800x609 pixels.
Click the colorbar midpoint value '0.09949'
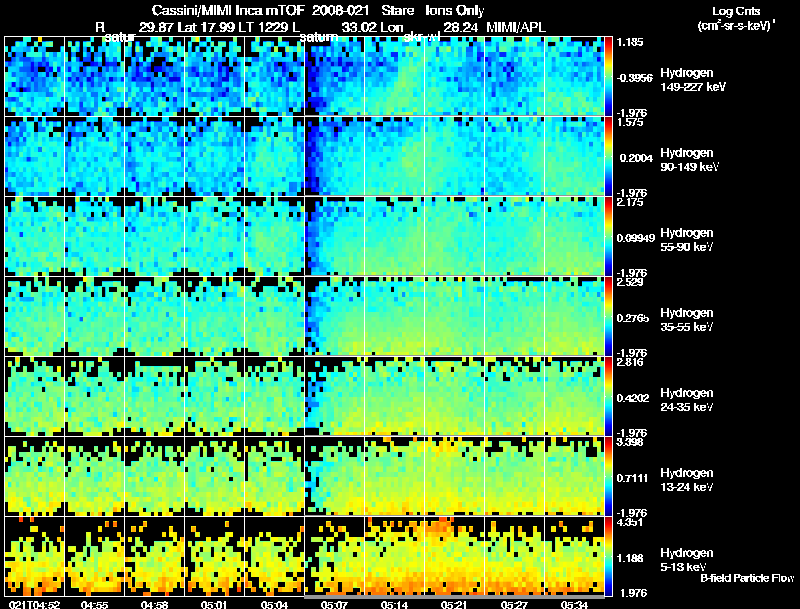tap(635, 238)
